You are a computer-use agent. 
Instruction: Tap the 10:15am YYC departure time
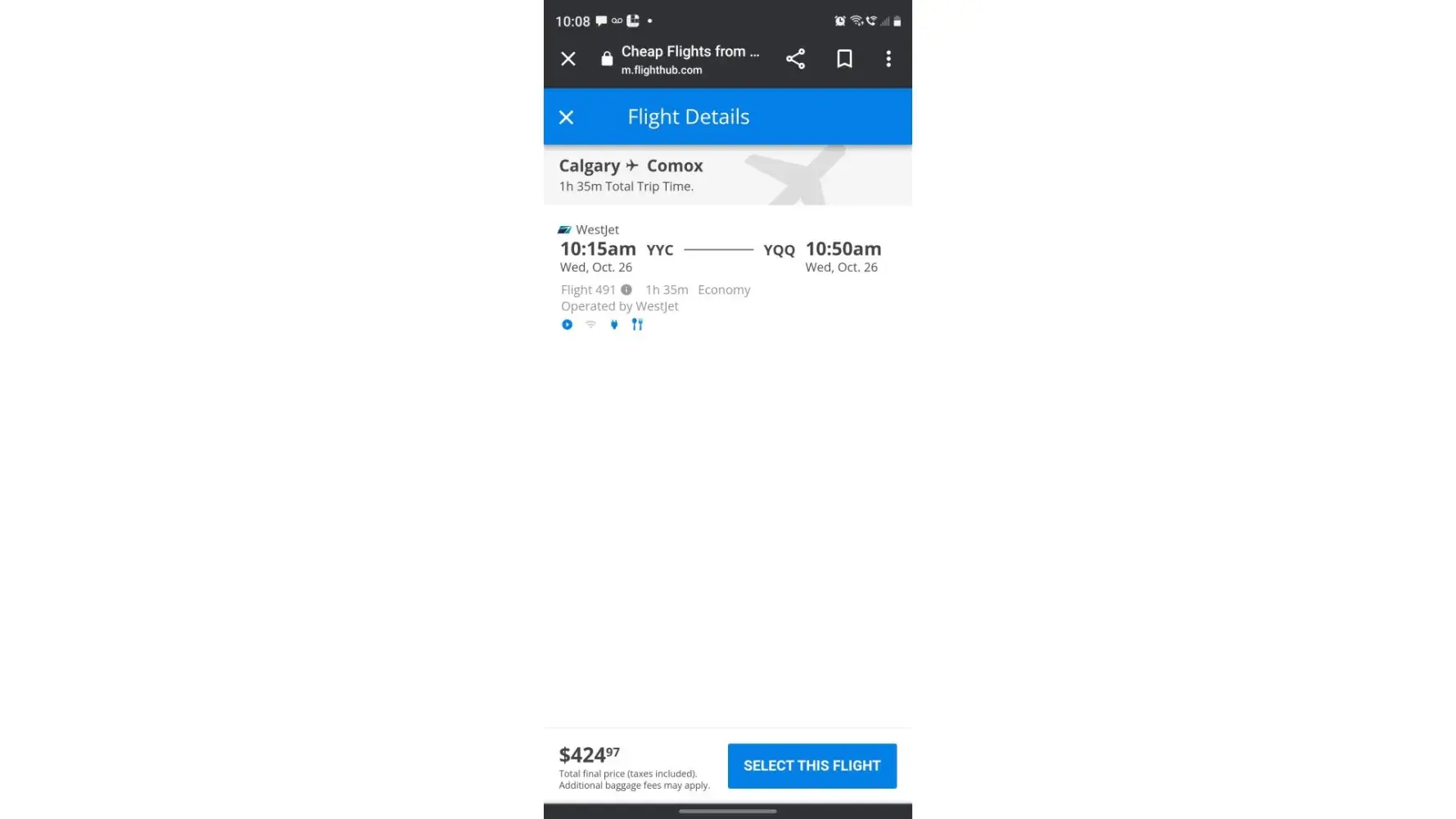tap(598, 249)
